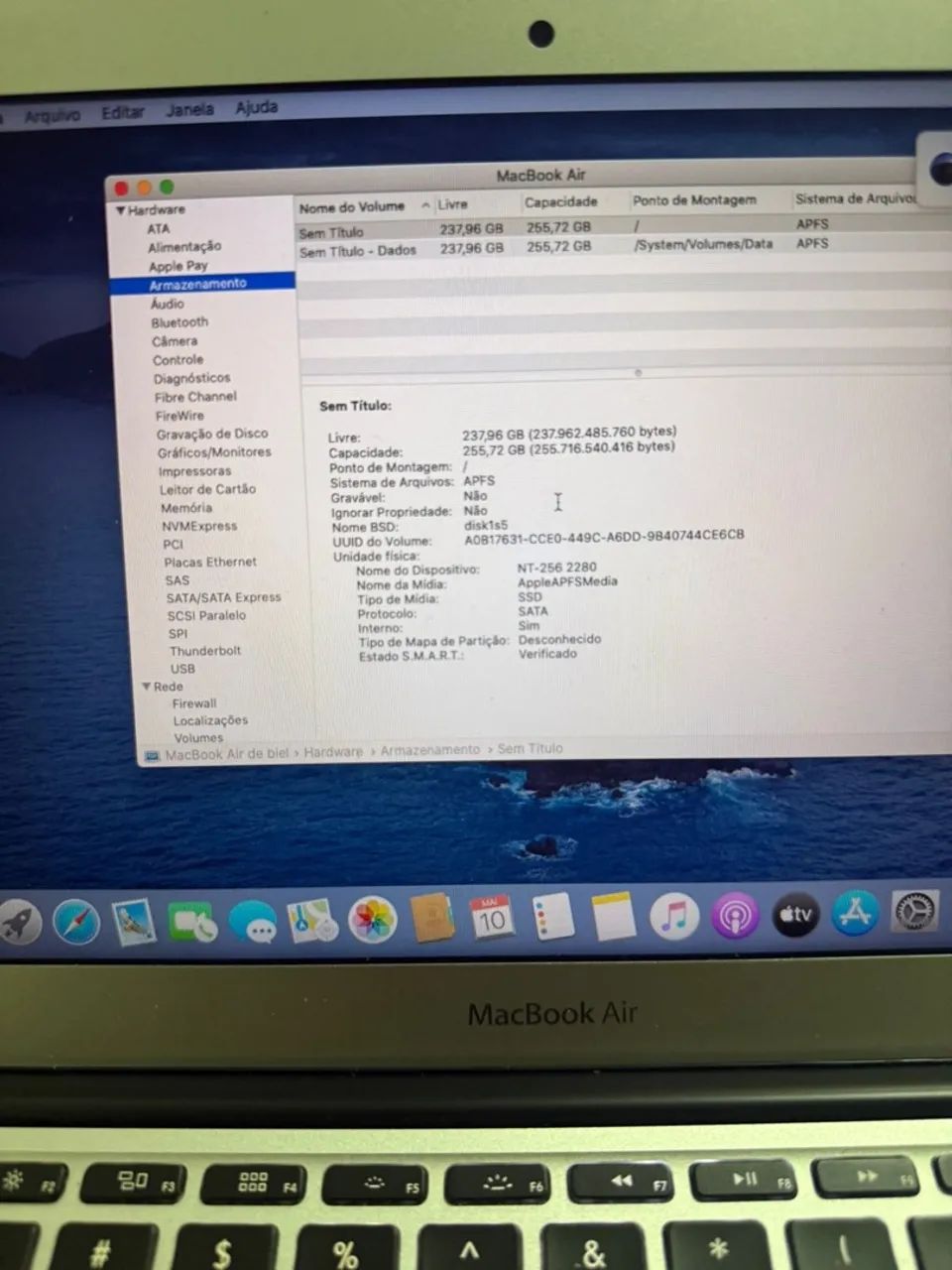Click the computer icon in path bar
The image size is (952, 1270).
pos(152,756)
